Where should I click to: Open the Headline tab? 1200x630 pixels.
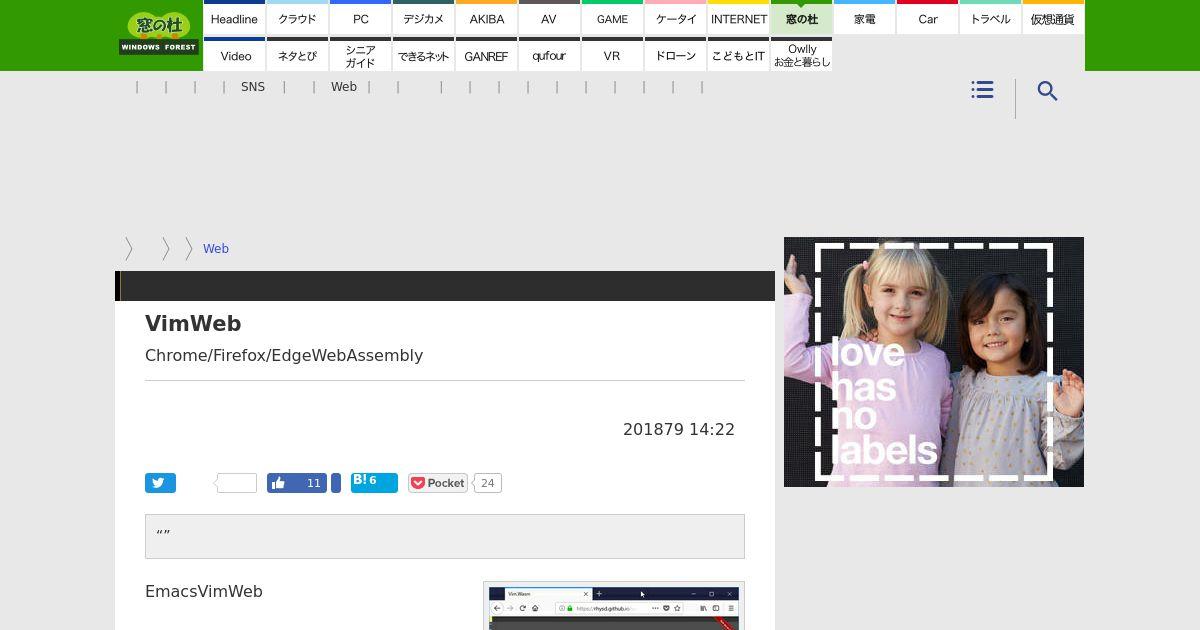coord(235,18)
